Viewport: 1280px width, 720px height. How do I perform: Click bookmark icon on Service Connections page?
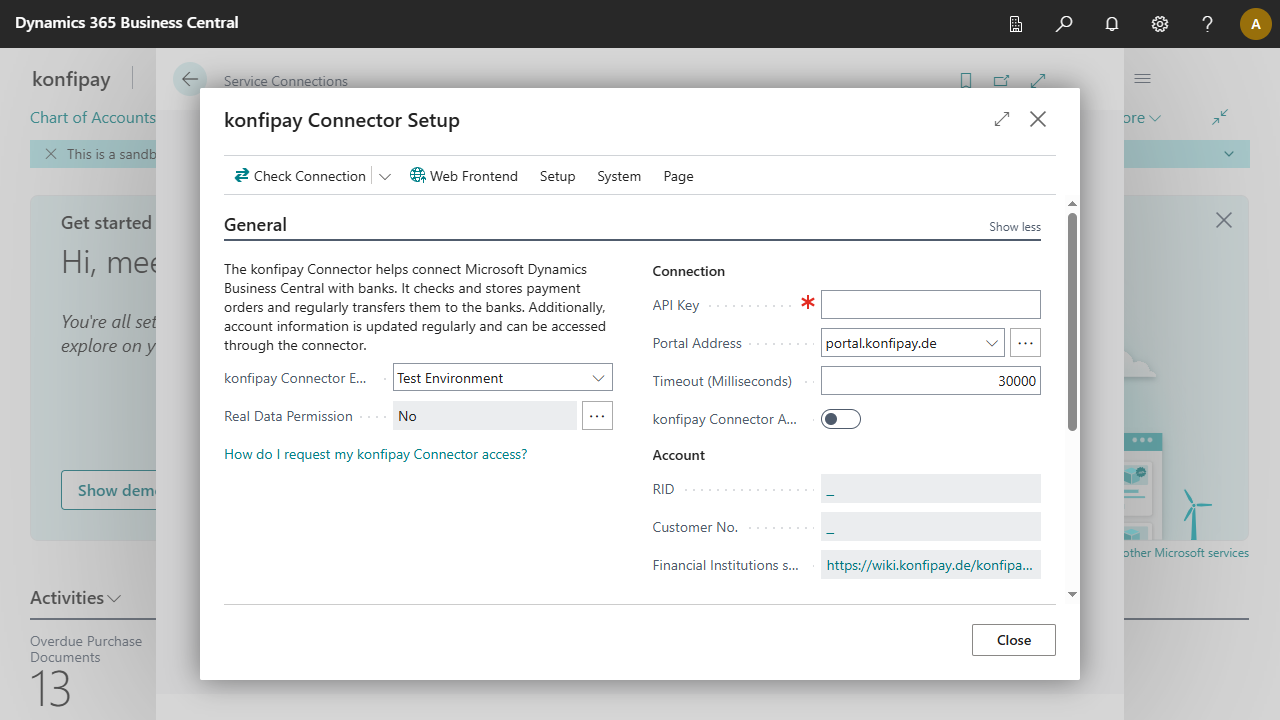click(x=966, y=81)
